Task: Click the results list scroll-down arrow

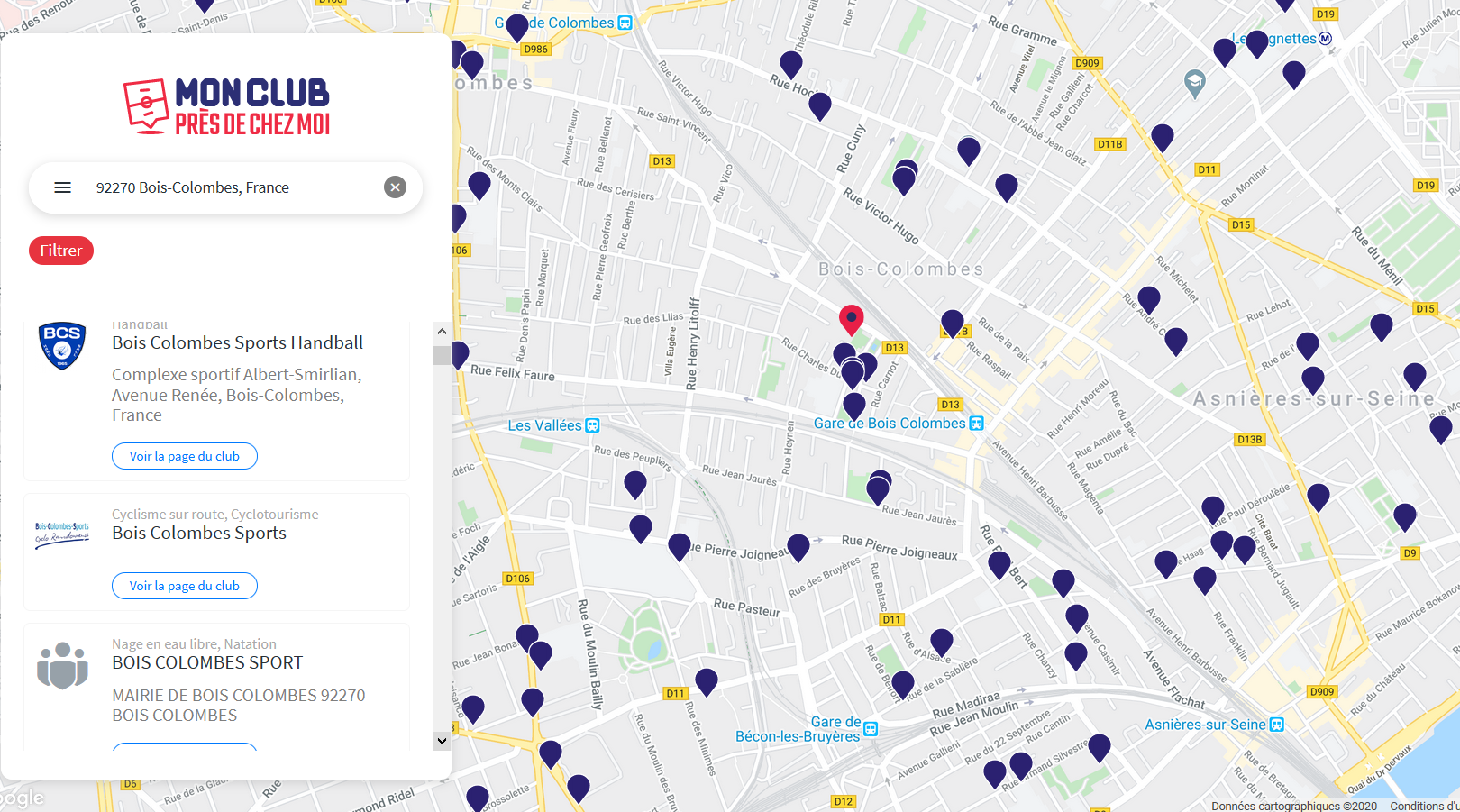Action: pos(442,741)
